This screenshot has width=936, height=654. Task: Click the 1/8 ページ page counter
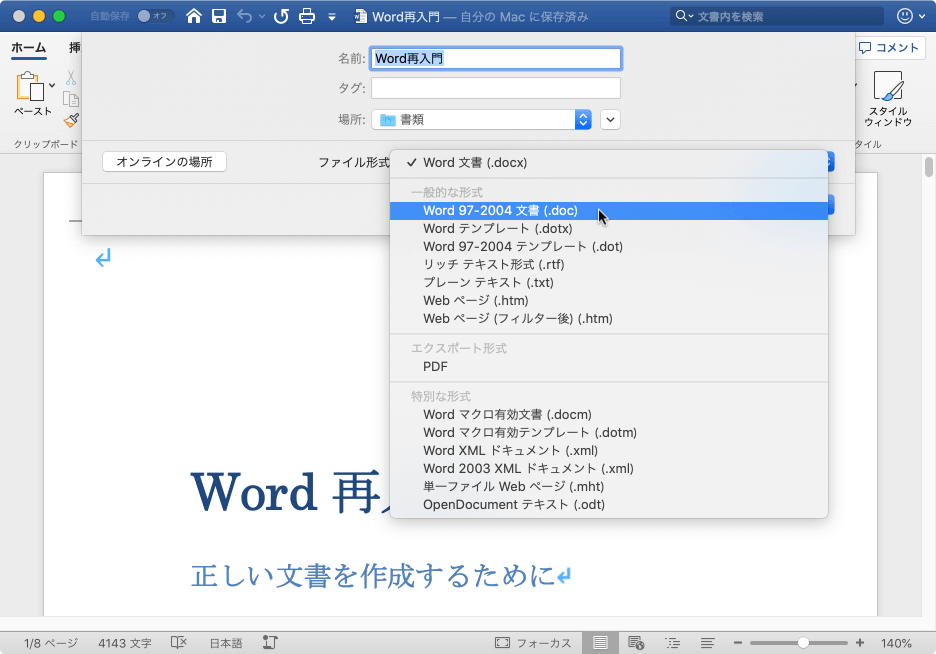[51, 643]
